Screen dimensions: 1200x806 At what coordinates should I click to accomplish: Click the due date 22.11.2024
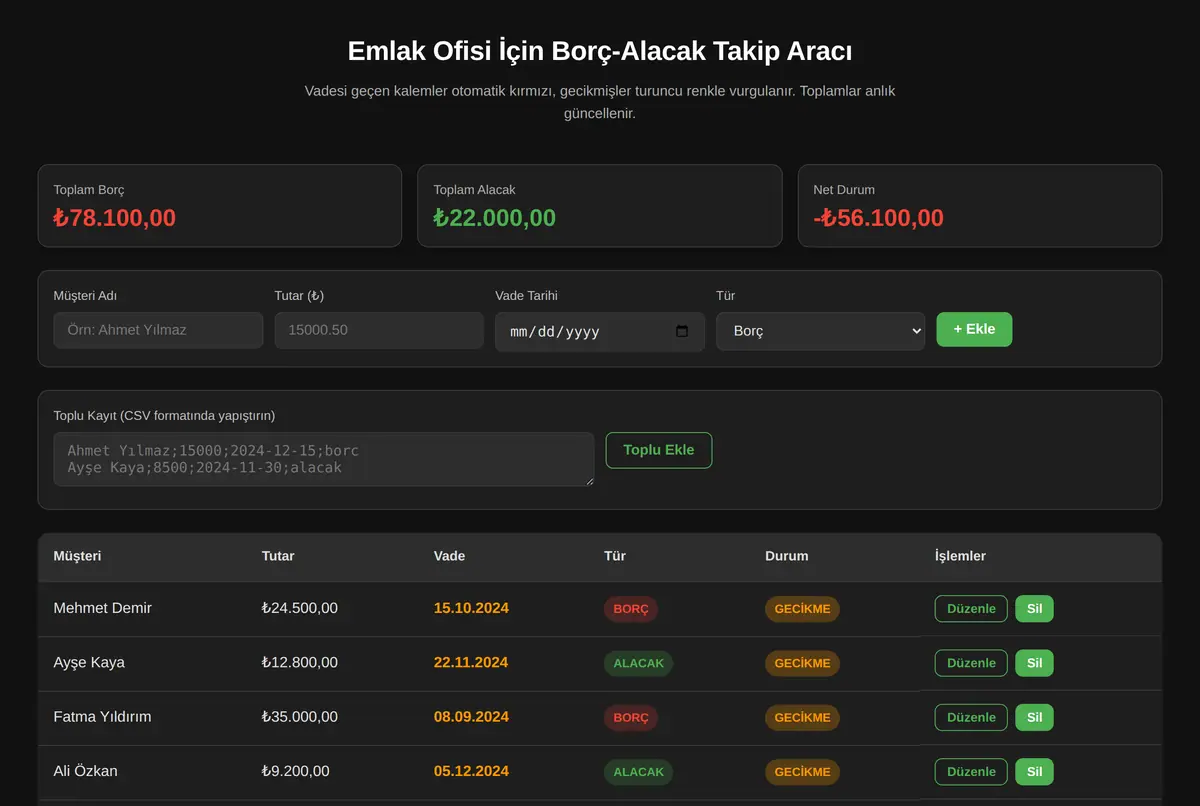click(471, 662)
